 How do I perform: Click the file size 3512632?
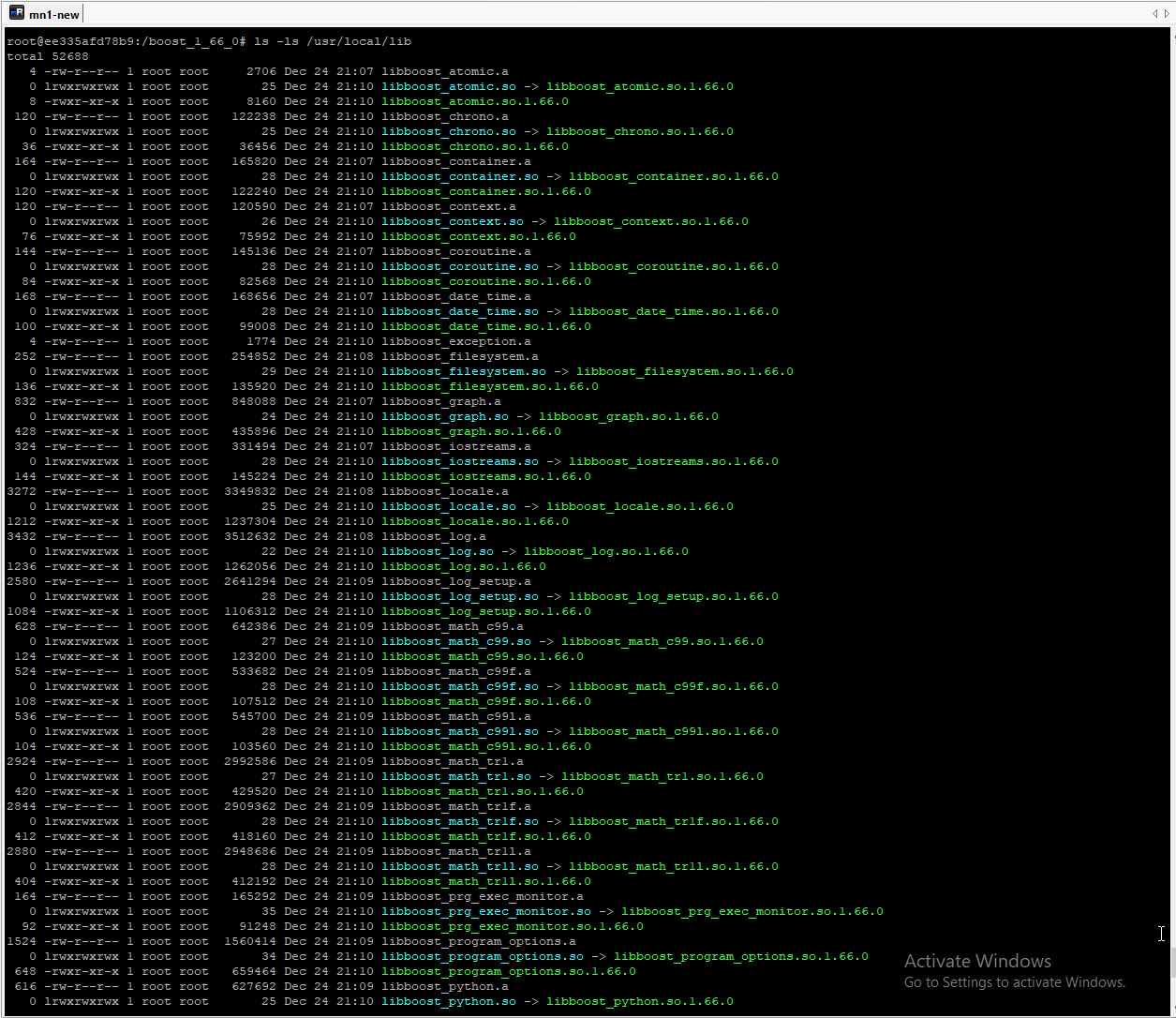(x=250, y=536)
